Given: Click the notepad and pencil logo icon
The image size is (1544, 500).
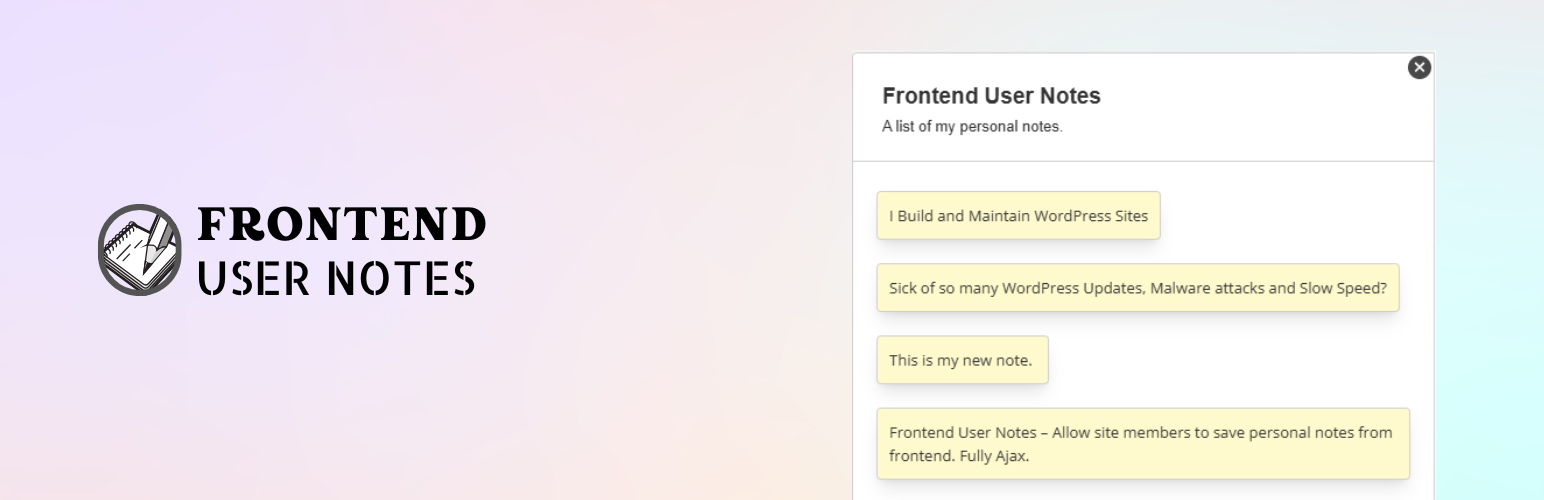Looking at the screenshot, I should [139, 250].
